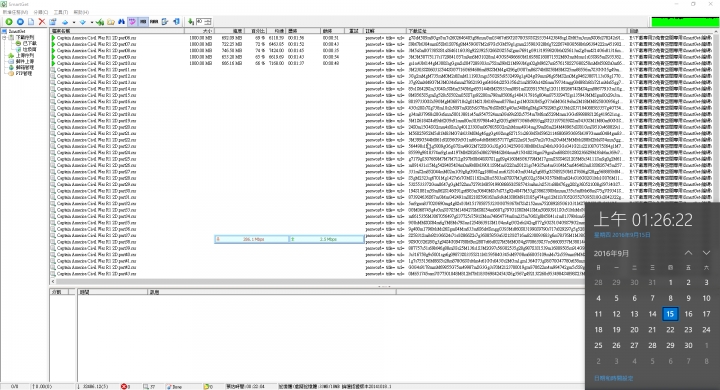
Task: Click the download speed Mbps meter
Action: (252, 239)
